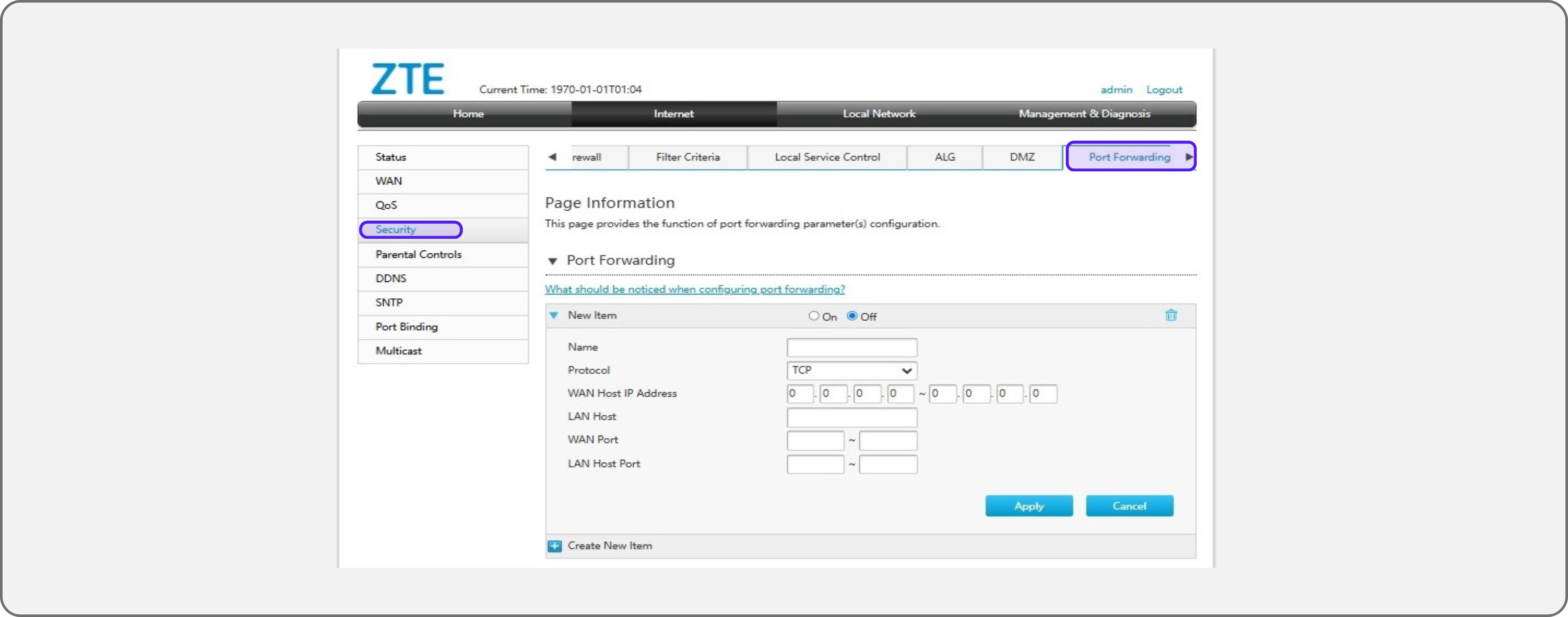
Task: Switch to the DMZ tab
Action: (1022, 157)
